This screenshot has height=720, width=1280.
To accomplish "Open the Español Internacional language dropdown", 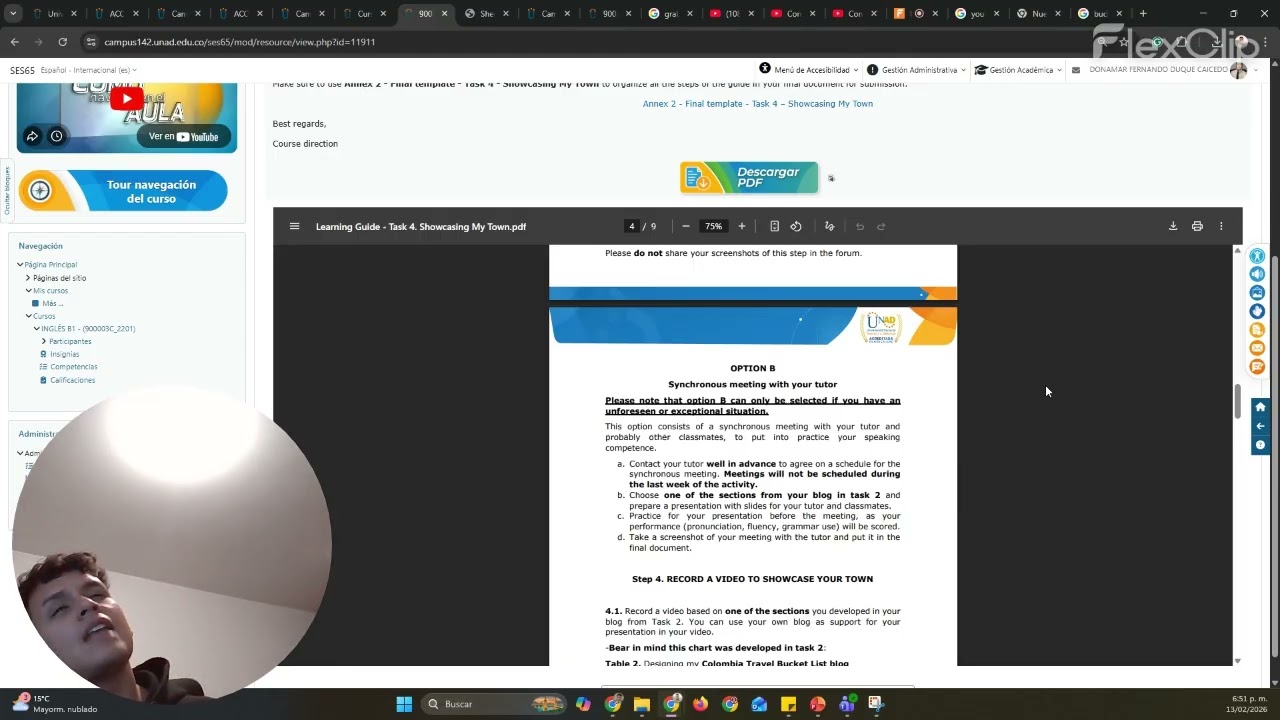I will coord(88,71).
